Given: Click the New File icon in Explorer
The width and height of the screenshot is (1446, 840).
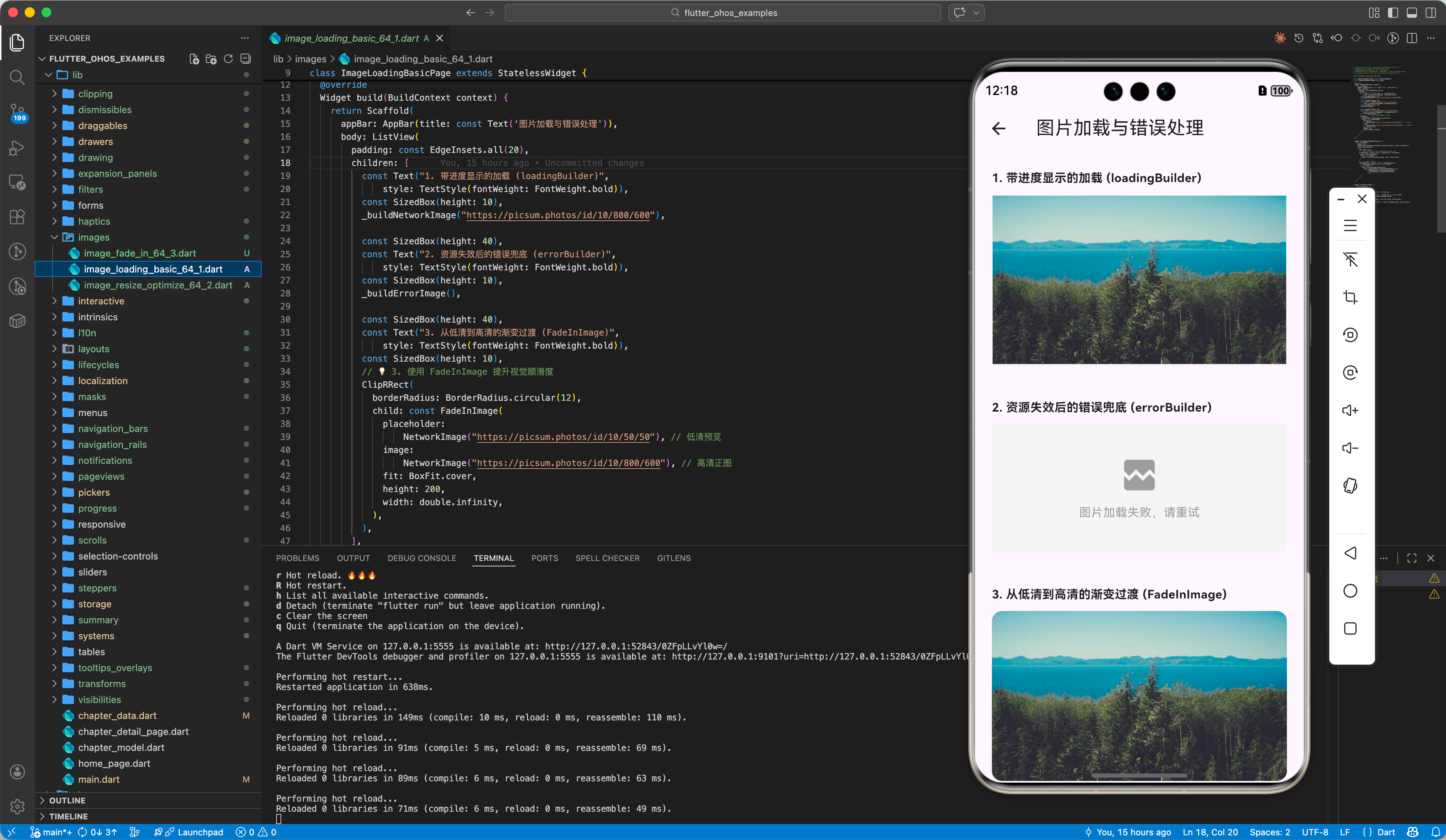Looking at the screenshot, I should click(194, 59).
